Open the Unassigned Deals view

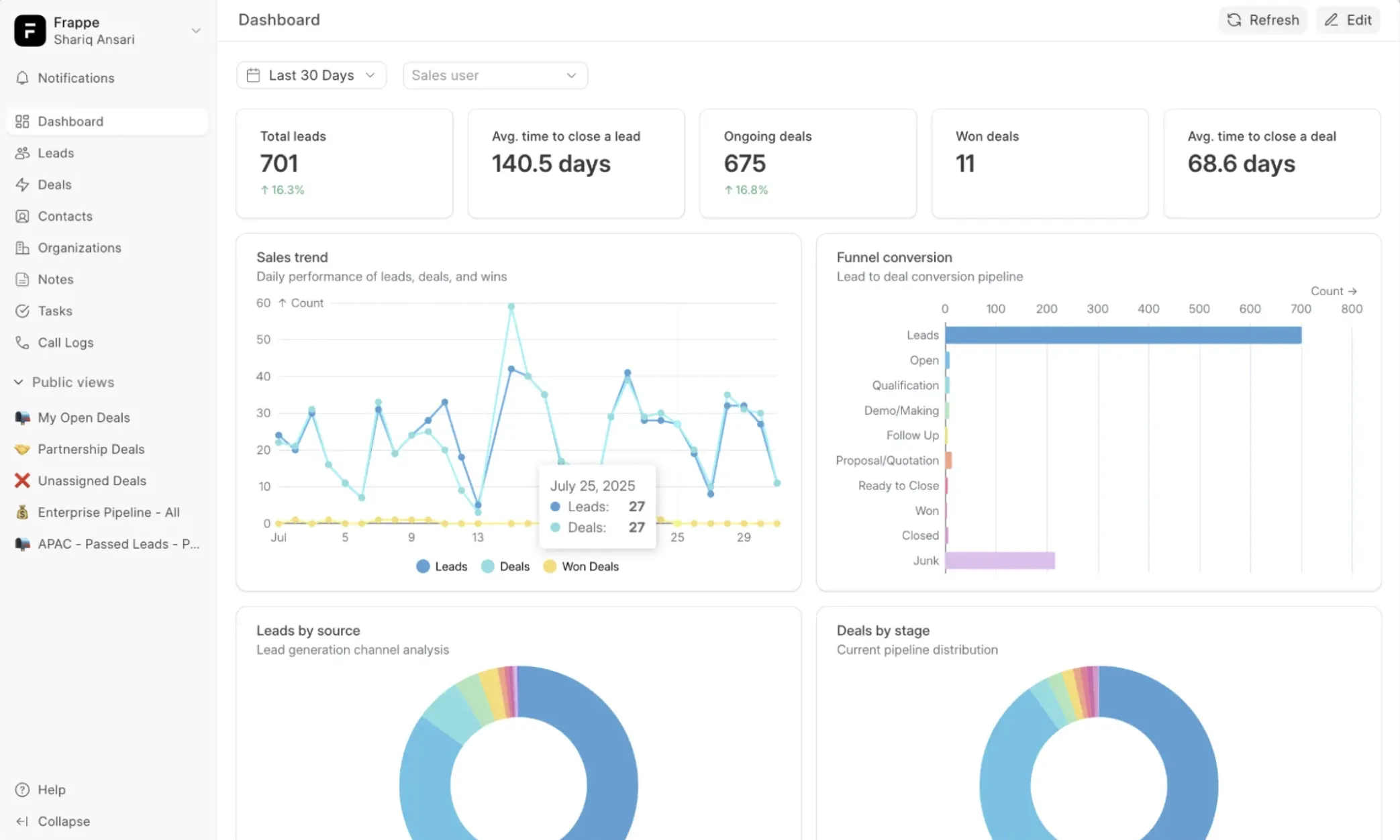click(107, 480)
